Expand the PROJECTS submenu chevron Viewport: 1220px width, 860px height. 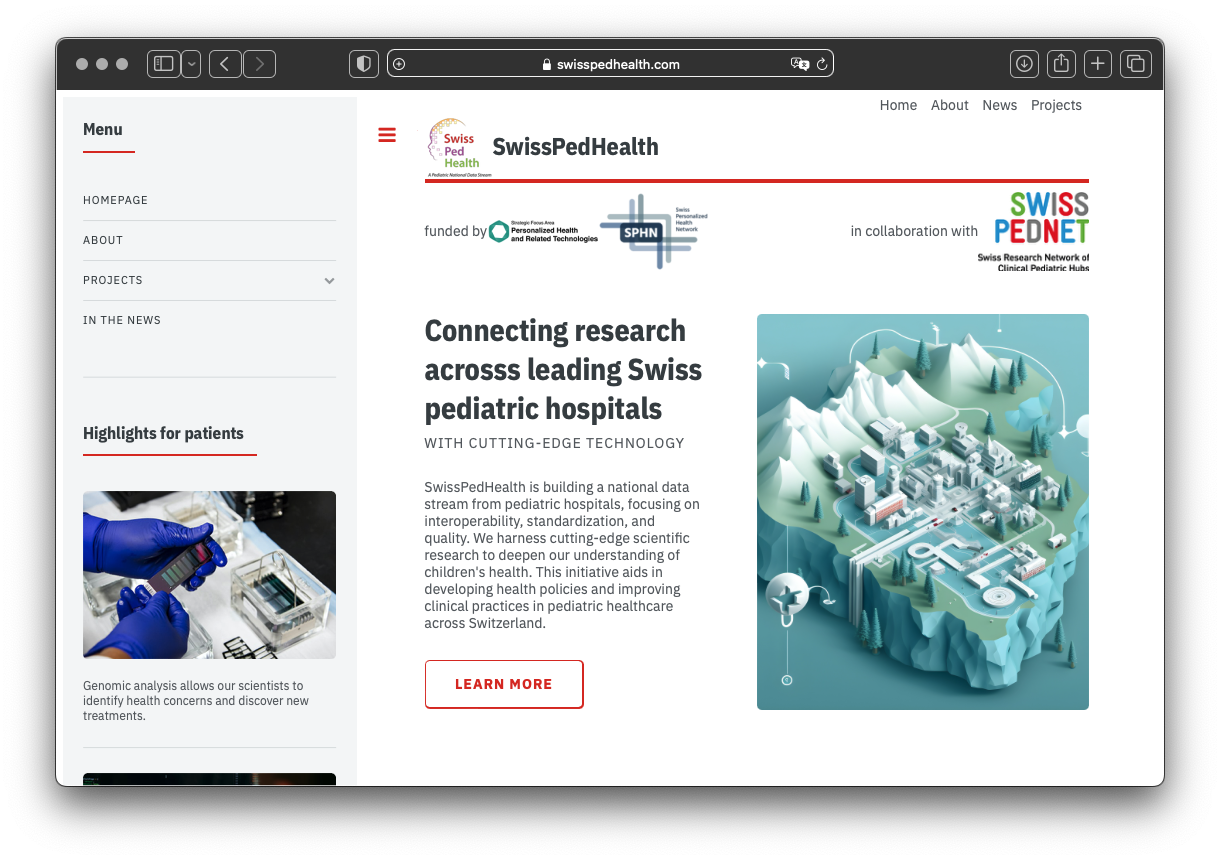(329, 281)
